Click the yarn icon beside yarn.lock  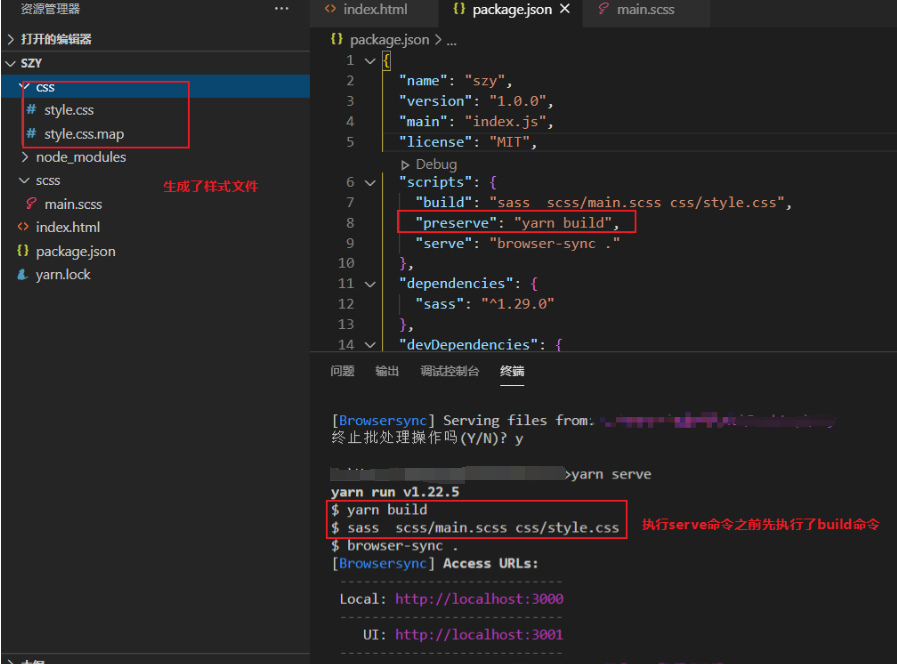pyautogui.click(x=23, y=275)
